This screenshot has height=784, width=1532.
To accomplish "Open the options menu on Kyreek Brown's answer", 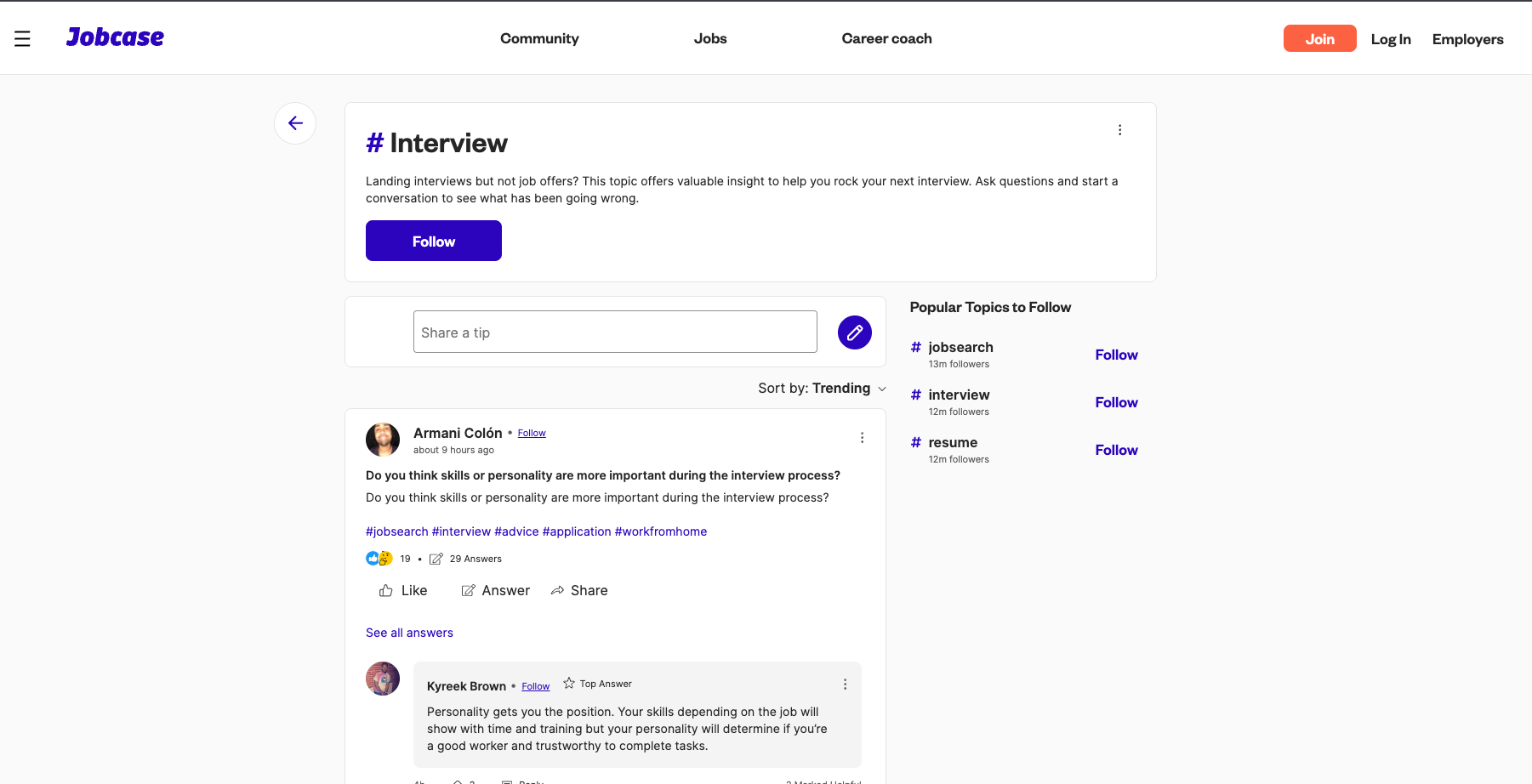I will (845, 683).
